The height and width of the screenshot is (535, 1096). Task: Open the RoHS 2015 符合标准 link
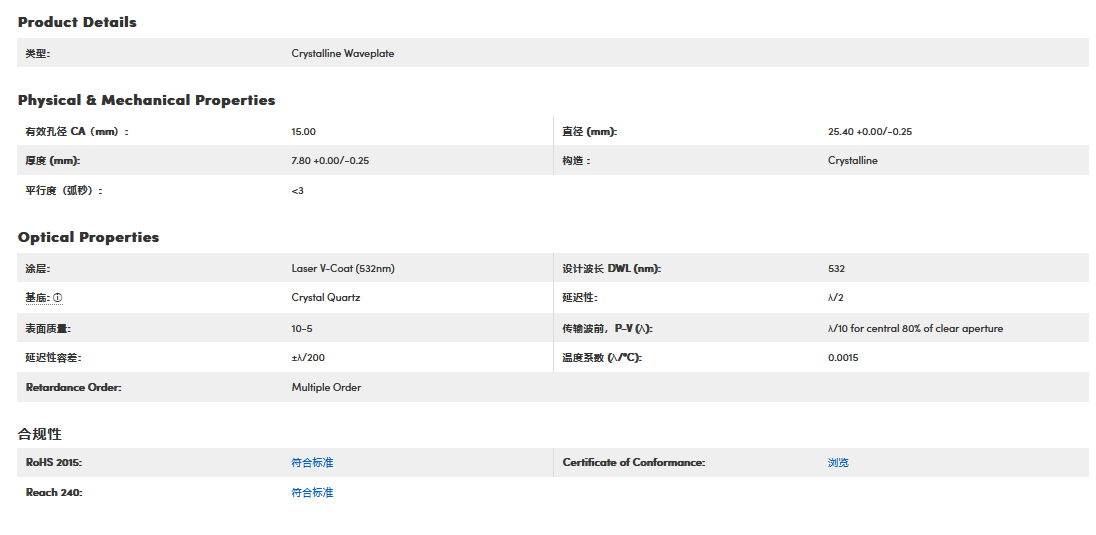click(312, 463)
